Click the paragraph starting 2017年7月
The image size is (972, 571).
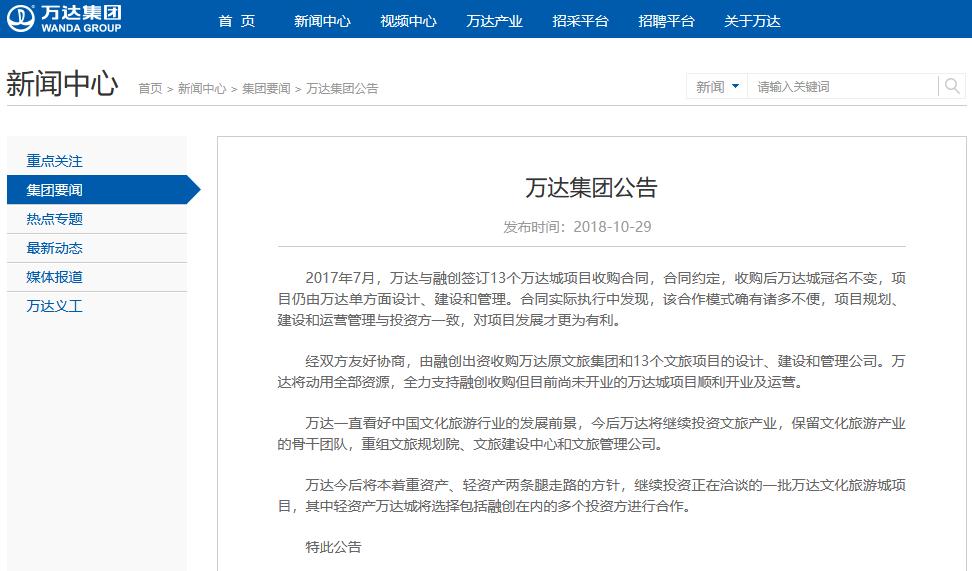point(591,299)
